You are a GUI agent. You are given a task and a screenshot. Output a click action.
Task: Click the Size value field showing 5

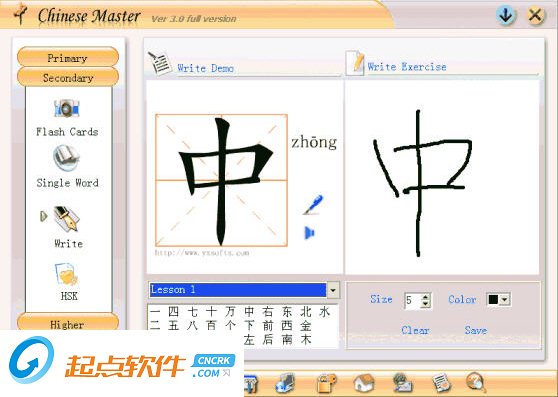413,300
